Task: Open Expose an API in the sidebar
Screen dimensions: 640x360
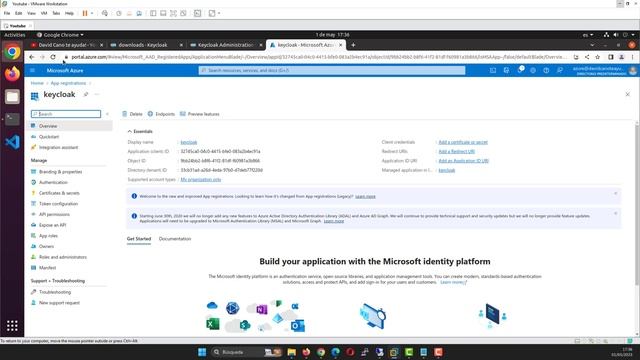Action: [52, 225]
